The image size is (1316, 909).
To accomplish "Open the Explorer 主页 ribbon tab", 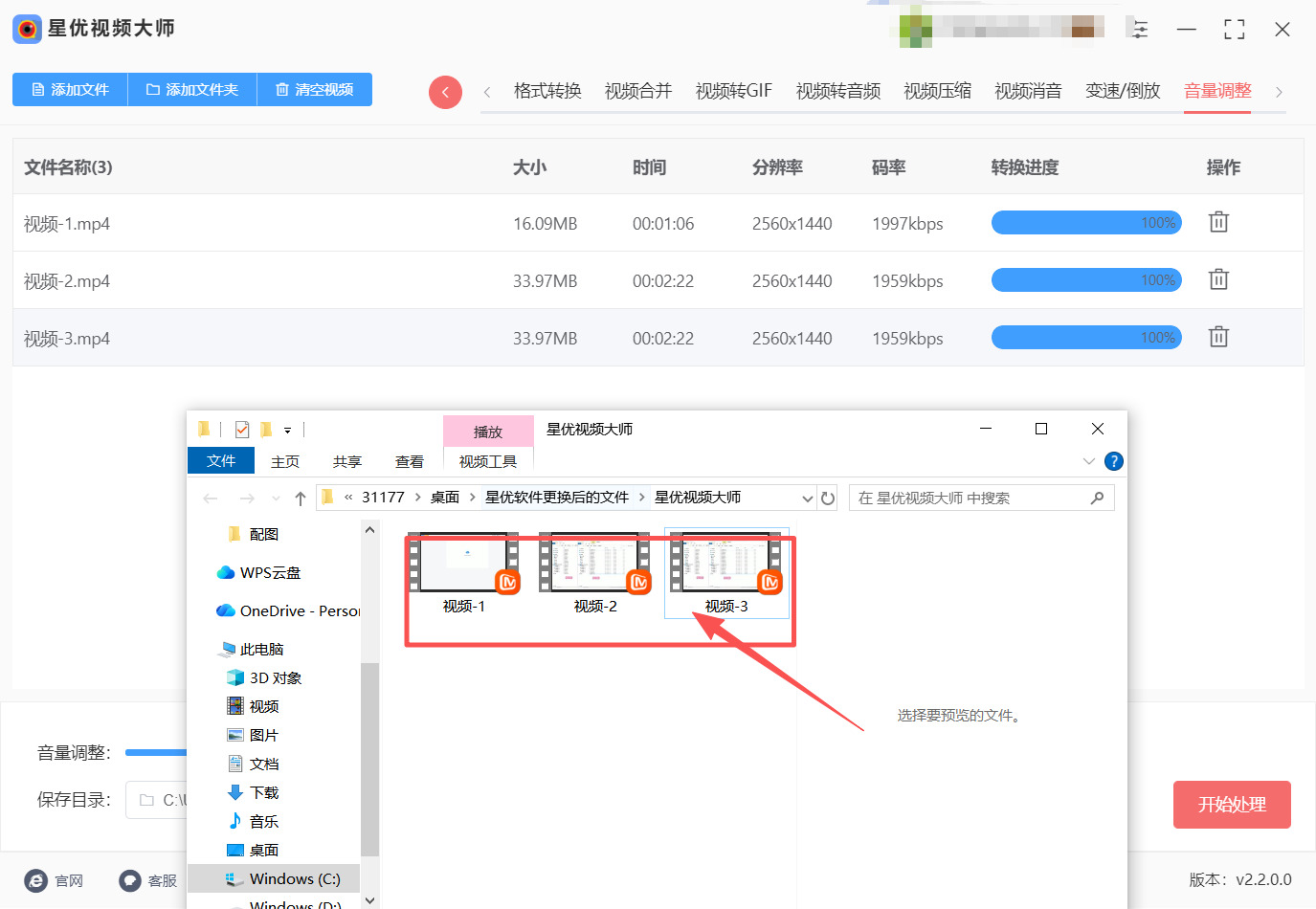I will tap(285, 461).
